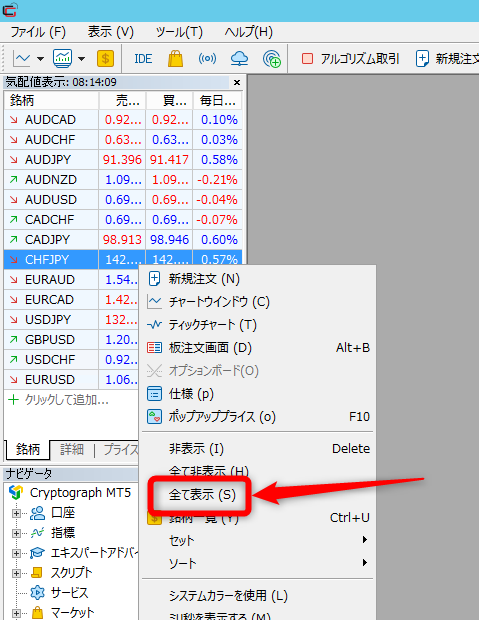Click the chart profiles monitor icon
Screen dimensions: 479x620
(62, 59)
